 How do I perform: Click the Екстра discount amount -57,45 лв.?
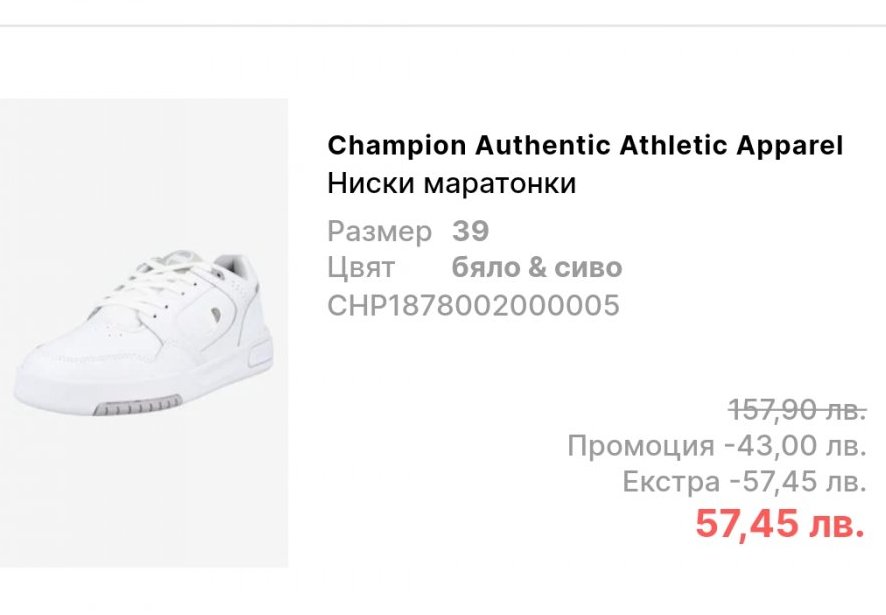click(798, 483)
